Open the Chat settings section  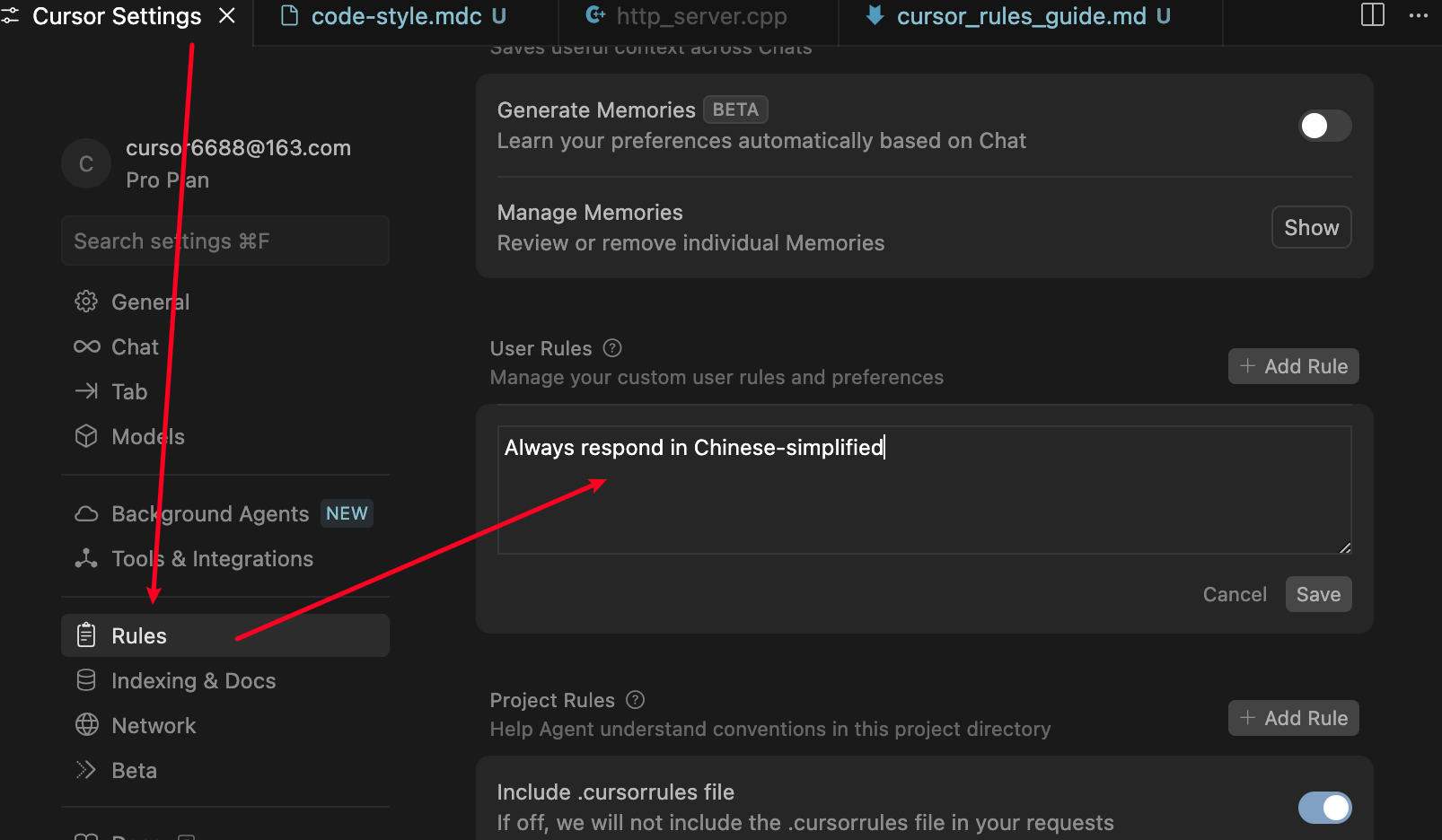coord(224,346)
